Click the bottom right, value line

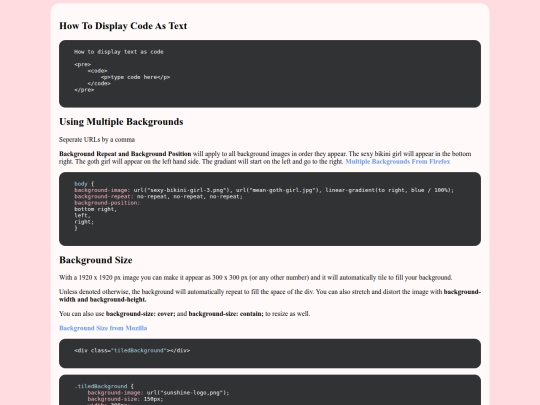point(95,209)
